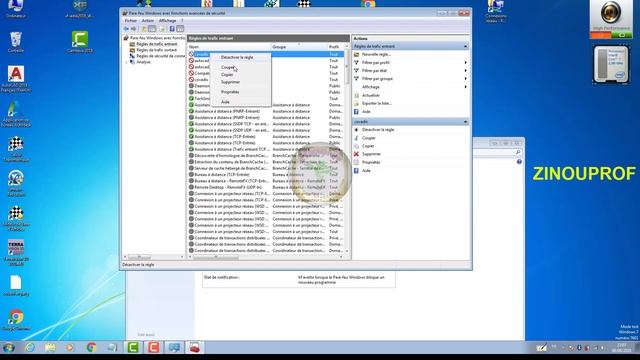Sort the list by the 'Nom' column header

tap(229, 47)
